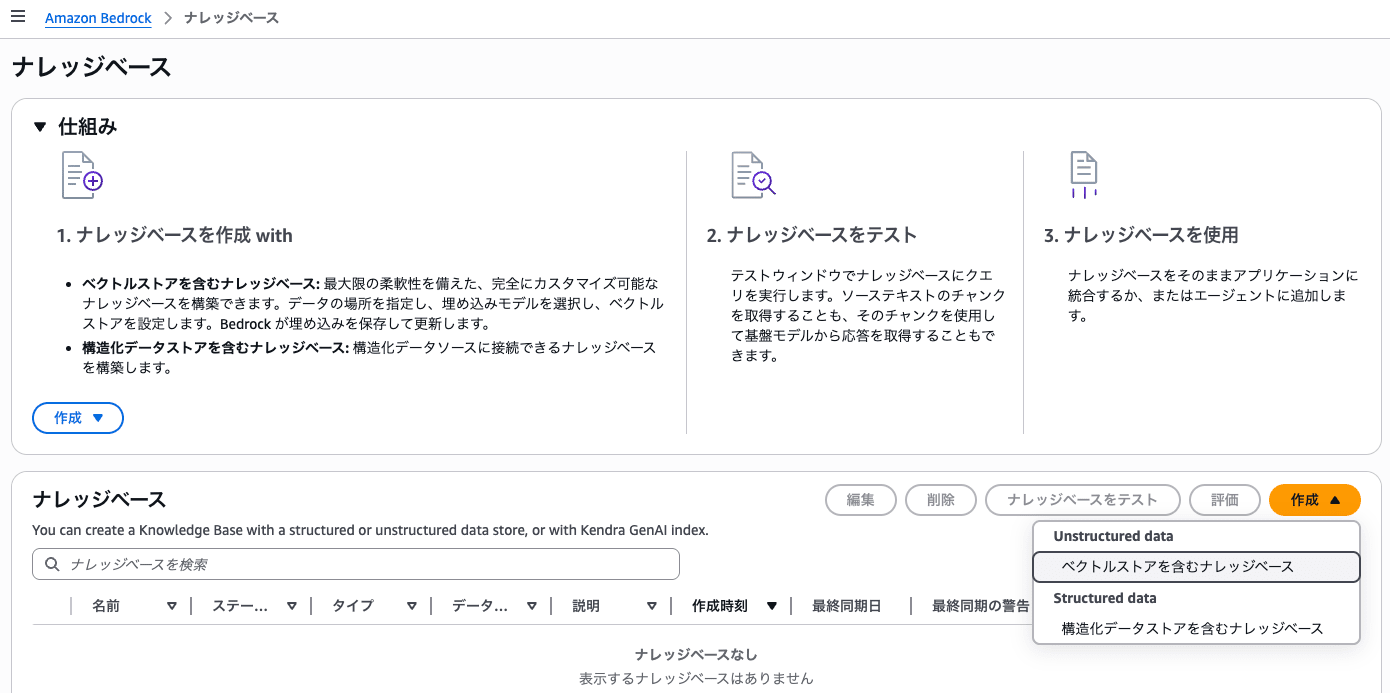Click the ナレッジベースなし empty-state text
The height and width of the screenshot is (693, 1390).
tap(696, 655)
